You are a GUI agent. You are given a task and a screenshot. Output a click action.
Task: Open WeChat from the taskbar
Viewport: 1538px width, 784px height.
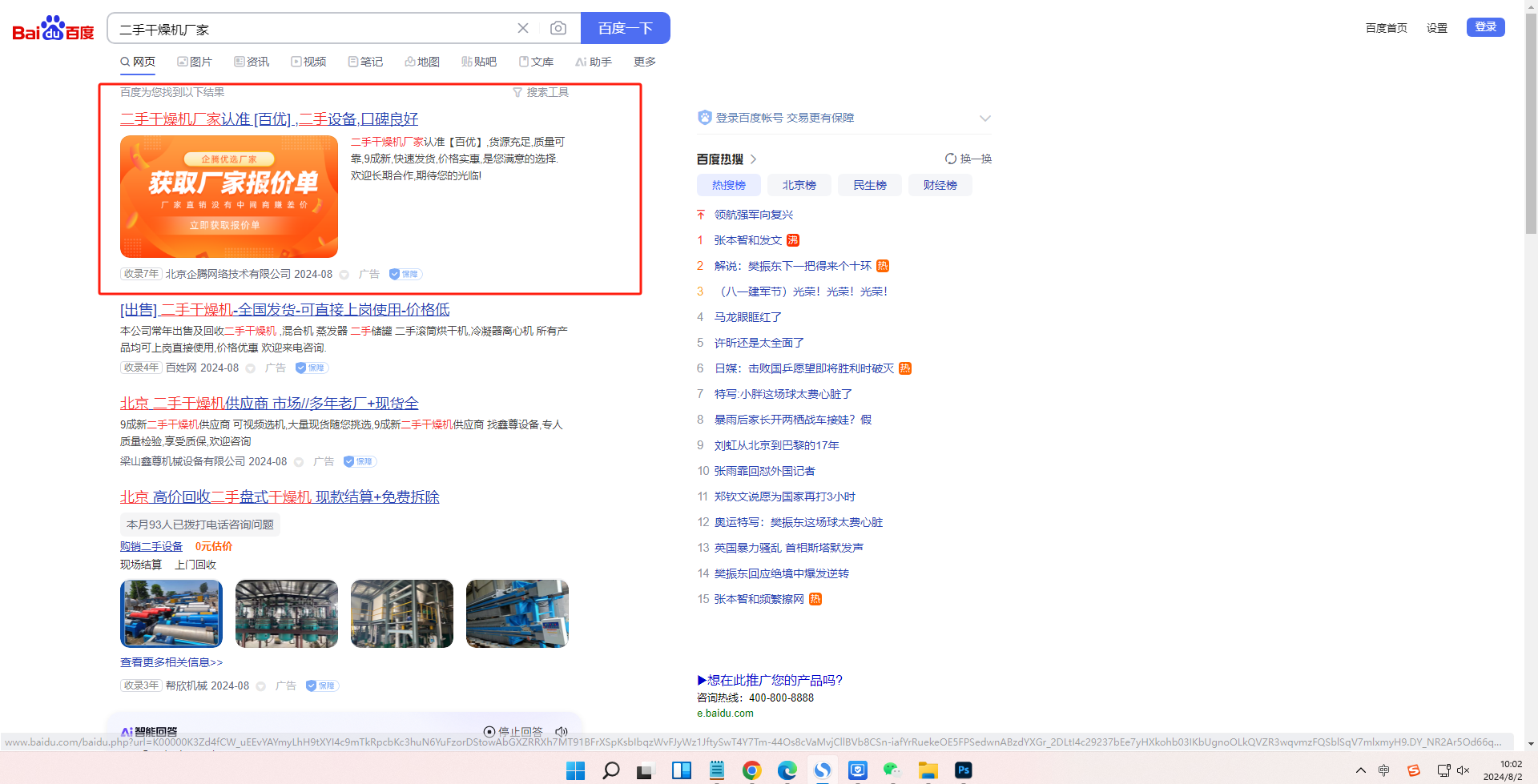892,770
